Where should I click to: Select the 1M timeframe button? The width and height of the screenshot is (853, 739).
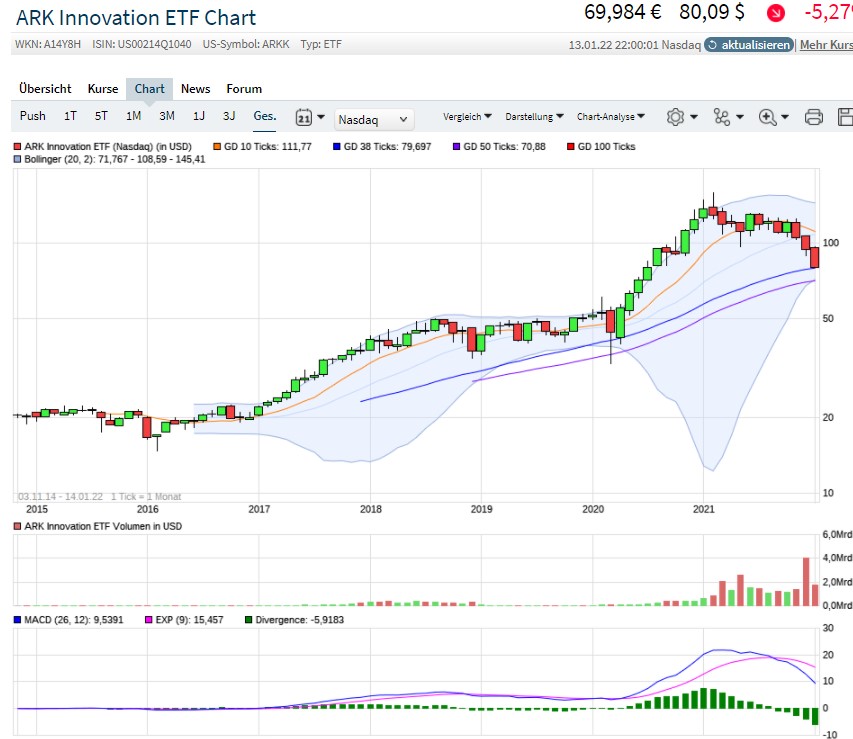(x=133, y=116)
